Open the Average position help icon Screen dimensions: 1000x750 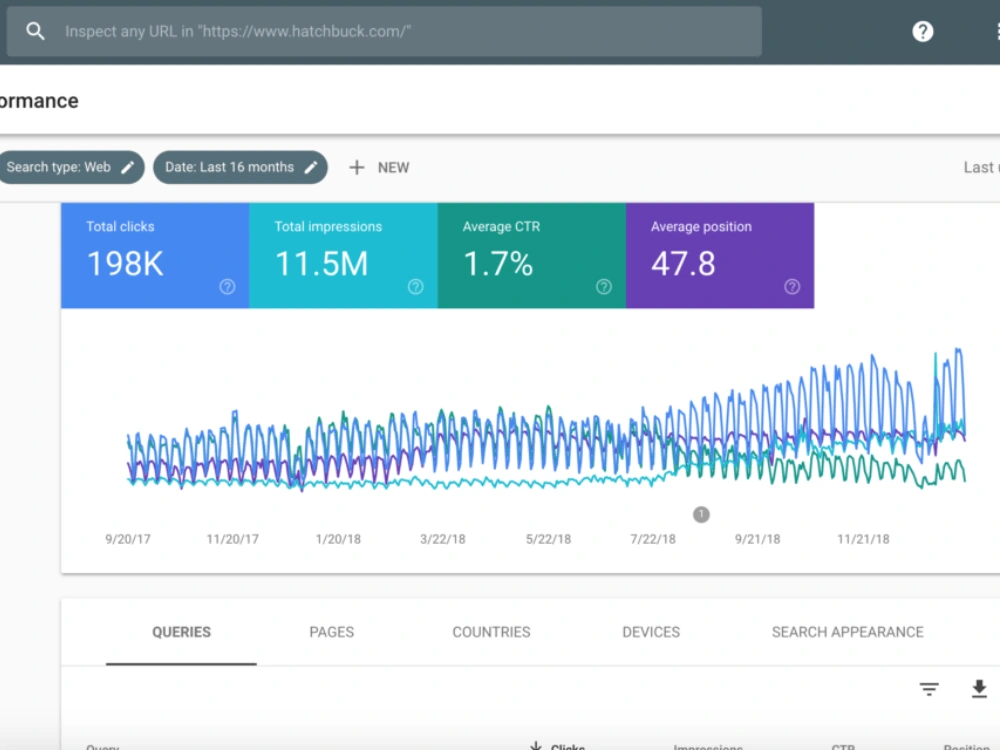point(791,287)
